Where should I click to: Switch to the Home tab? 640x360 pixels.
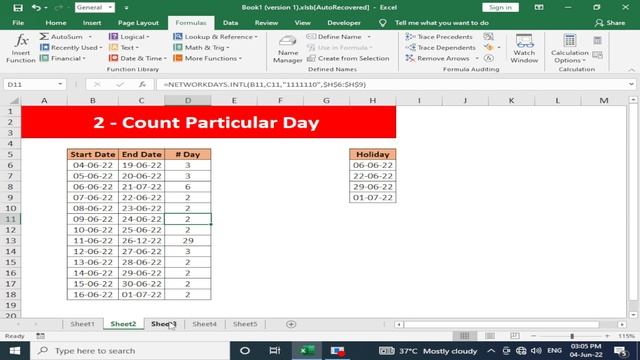(x=56, y=23)
